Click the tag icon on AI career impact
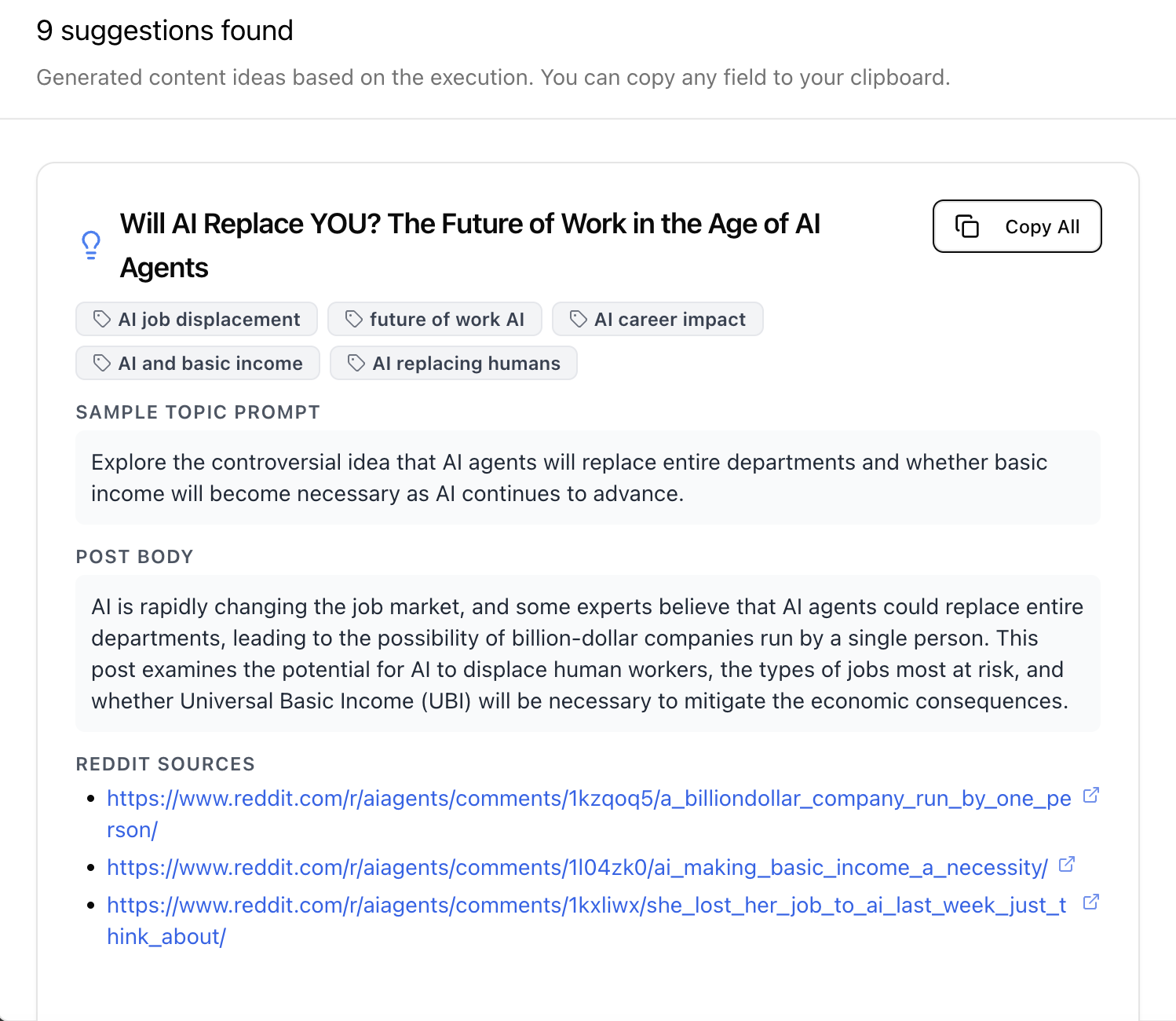 (x=579, y=319)
